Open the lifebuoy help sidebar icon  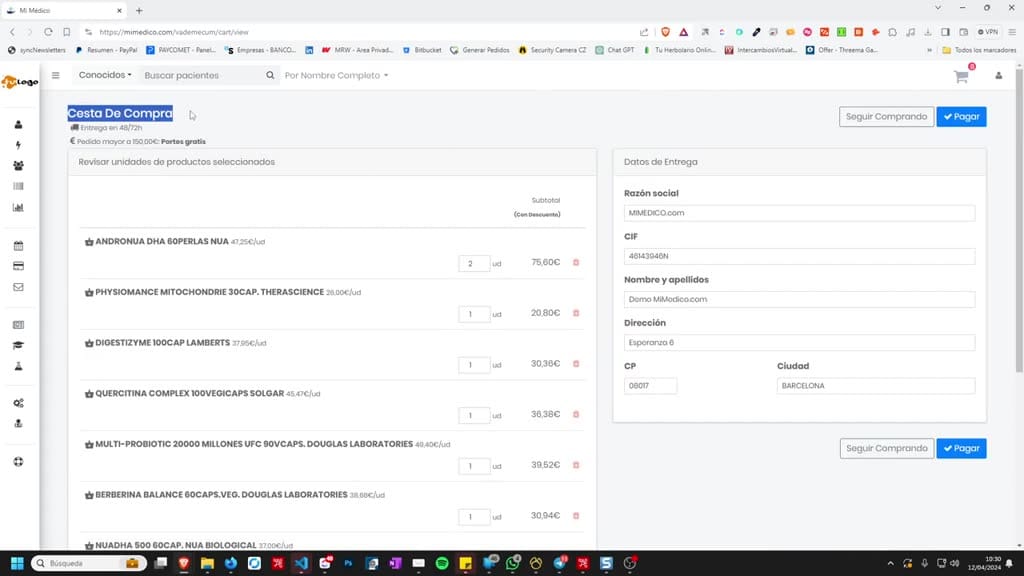18,462
